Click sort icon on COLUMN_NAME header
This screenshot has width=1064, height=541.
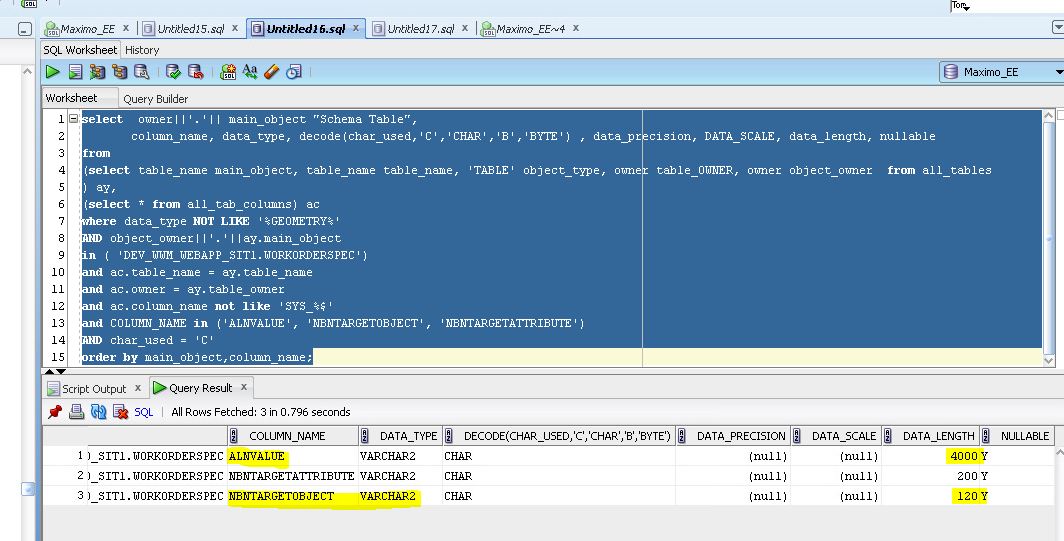[234, 436]
